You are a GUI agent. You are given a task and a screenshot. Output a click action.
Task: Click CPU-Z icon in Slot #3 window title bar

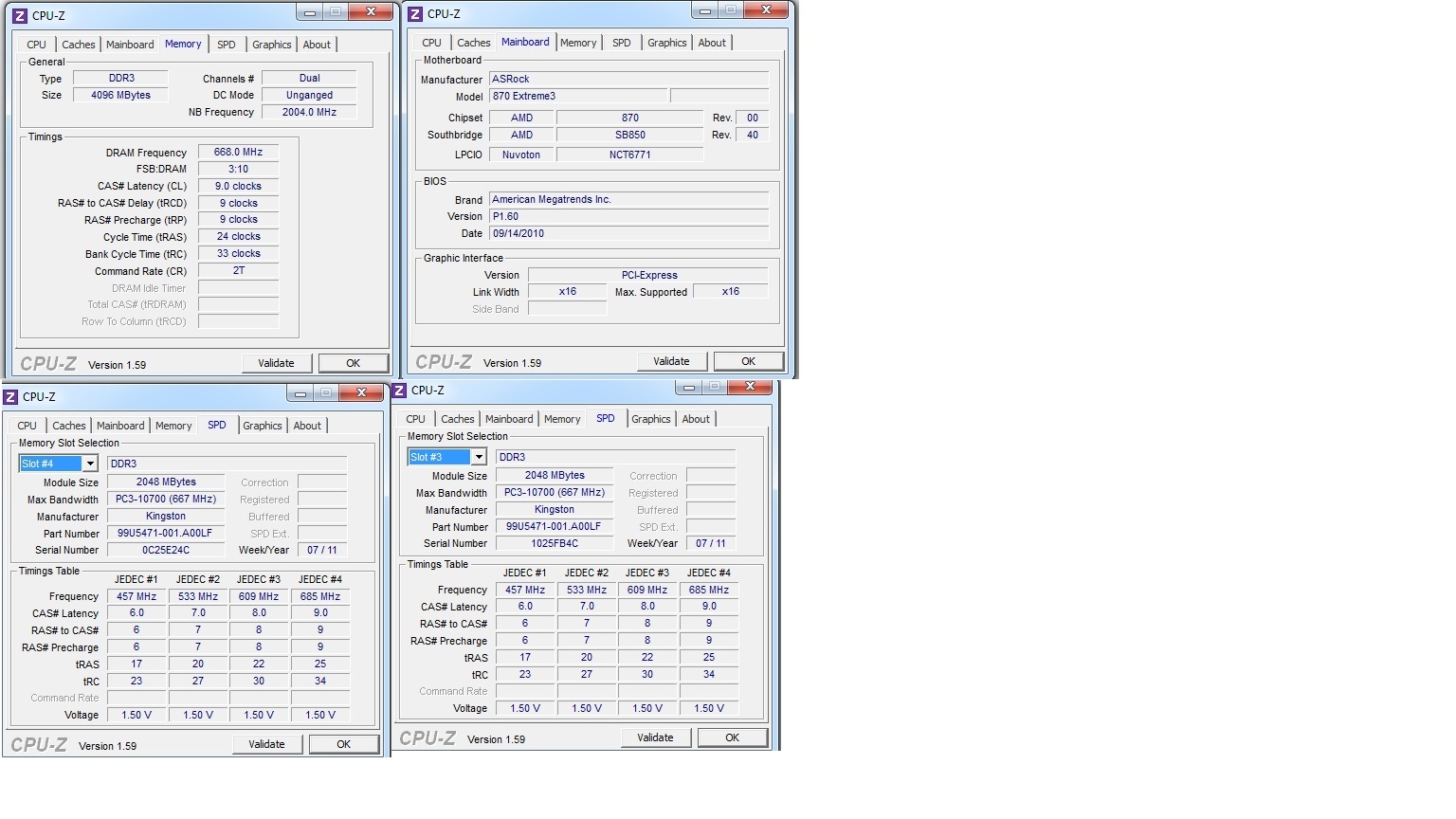point(399,391)
